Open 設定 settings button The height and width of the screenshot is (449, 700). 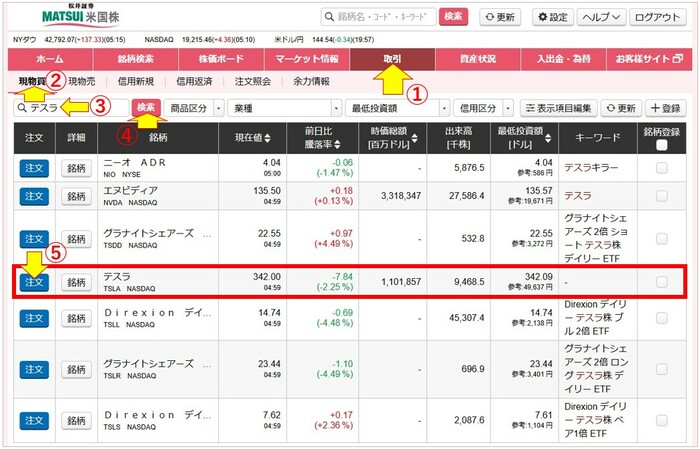pos(553,17)
